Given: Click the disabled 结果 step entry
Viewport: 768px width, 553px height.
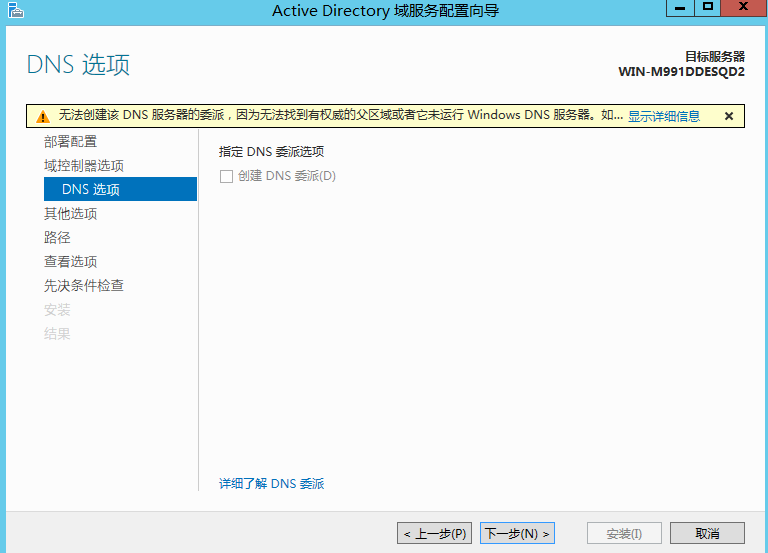Looking at the screenshot, I should click(x=57, y=334).
